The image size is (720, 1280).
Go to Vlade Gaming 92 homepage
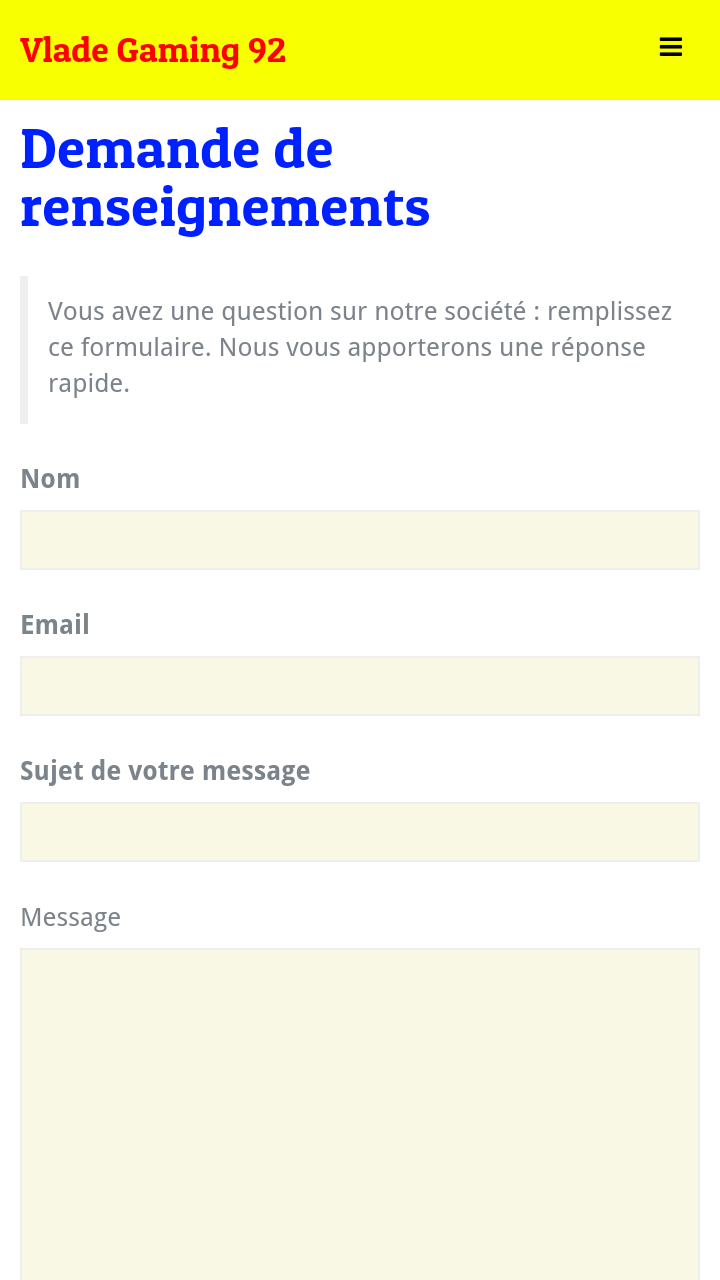tap(153, 50)
